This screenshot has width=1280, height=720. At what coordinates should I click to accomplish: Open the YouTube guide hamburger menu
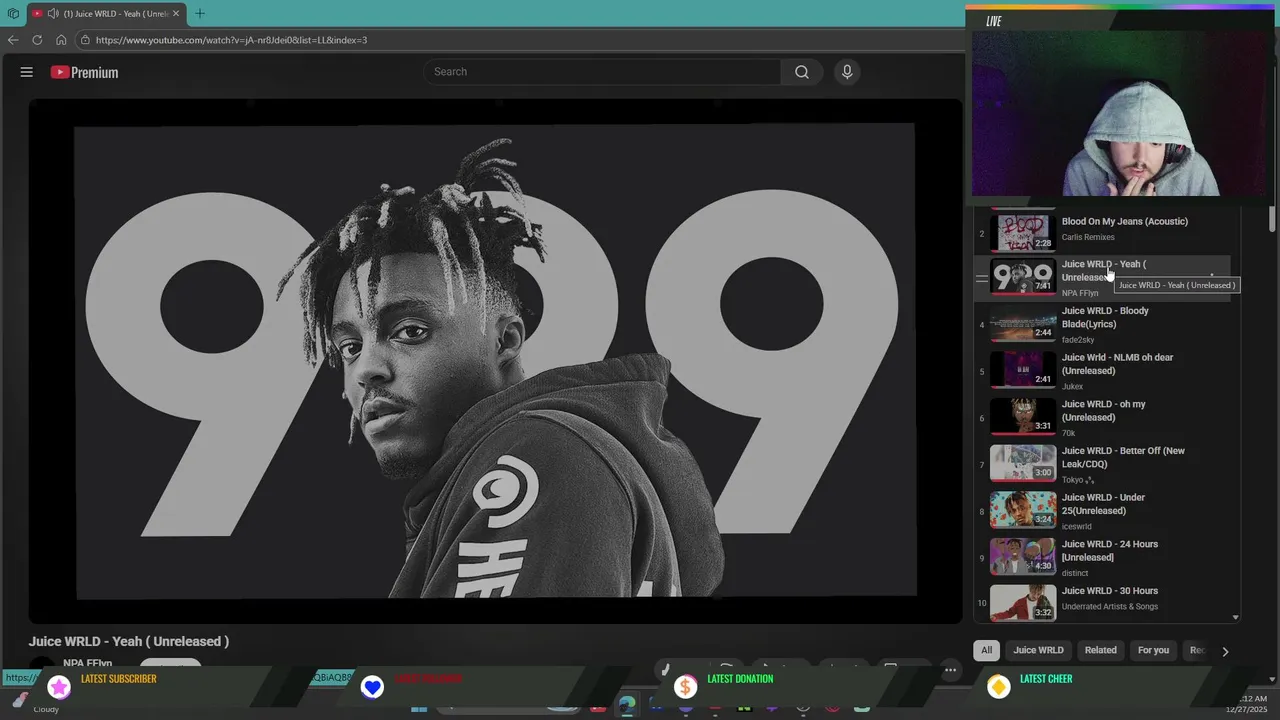27,72
